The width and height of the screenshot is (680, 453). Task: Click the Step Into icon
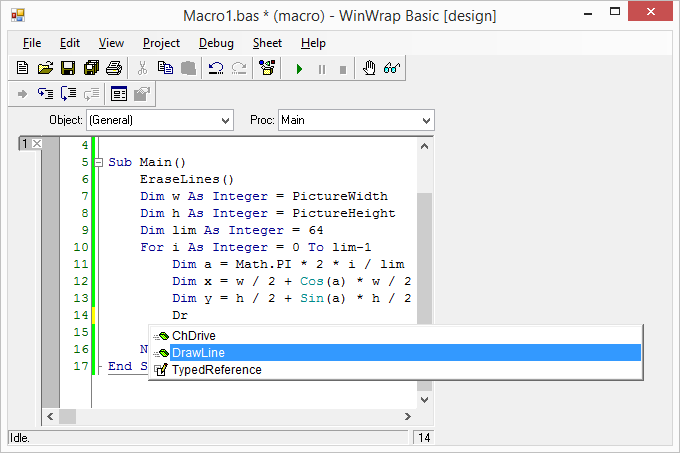coord(46,94)
